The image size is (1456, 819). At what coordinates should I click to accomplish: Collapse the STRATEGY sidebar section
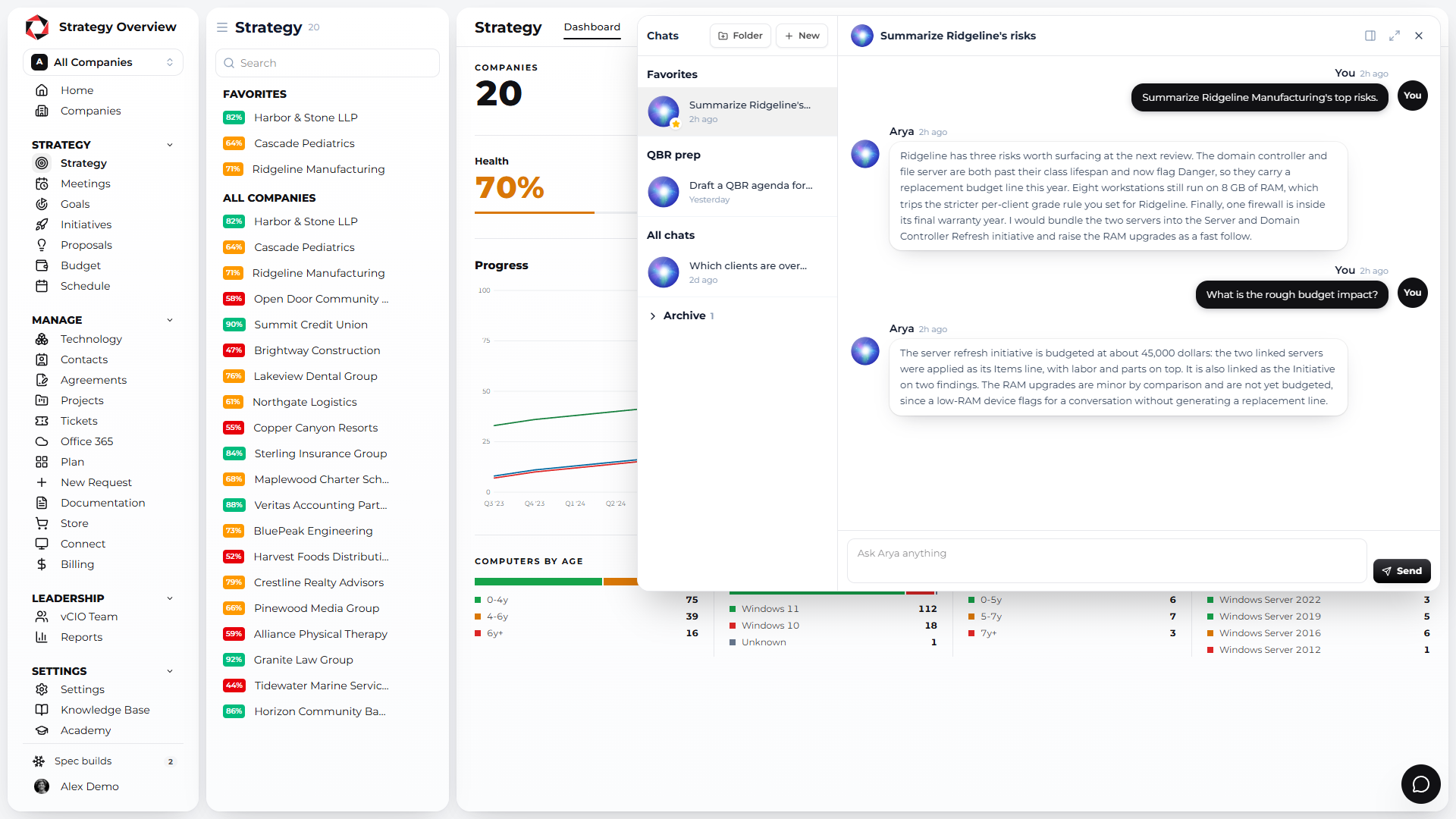(170, 145)
